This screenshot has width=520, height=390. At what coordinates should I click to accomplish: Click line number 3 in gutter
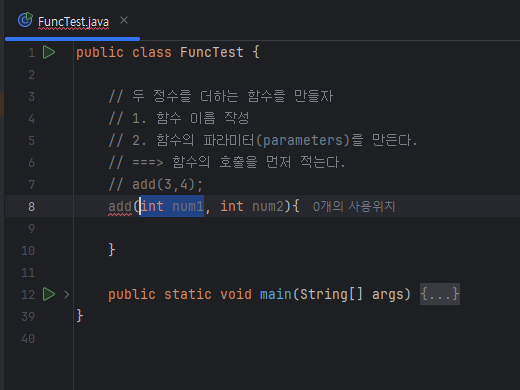click(31, 96)
